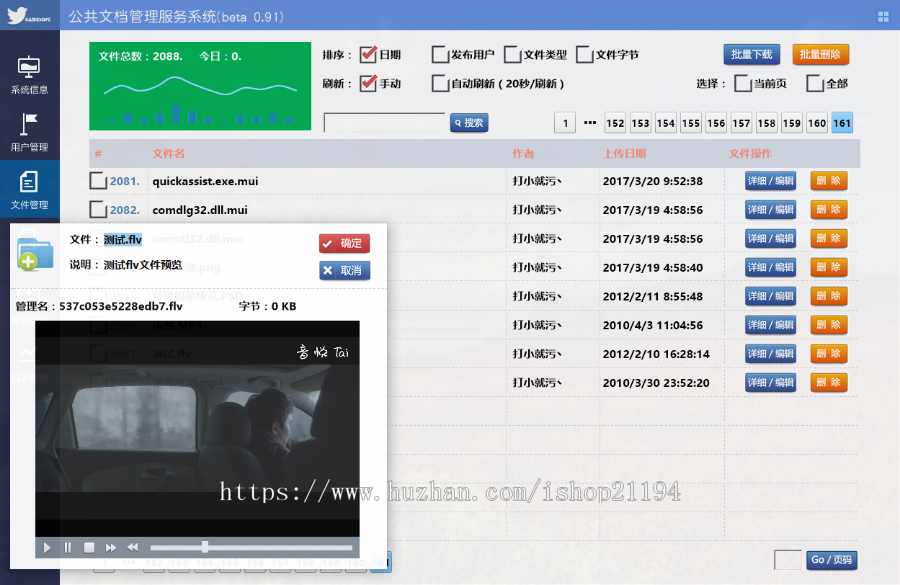The image size is (900, 585).
Task: Toggle sort by 日期 checkbox
Action: coord(368,55)
